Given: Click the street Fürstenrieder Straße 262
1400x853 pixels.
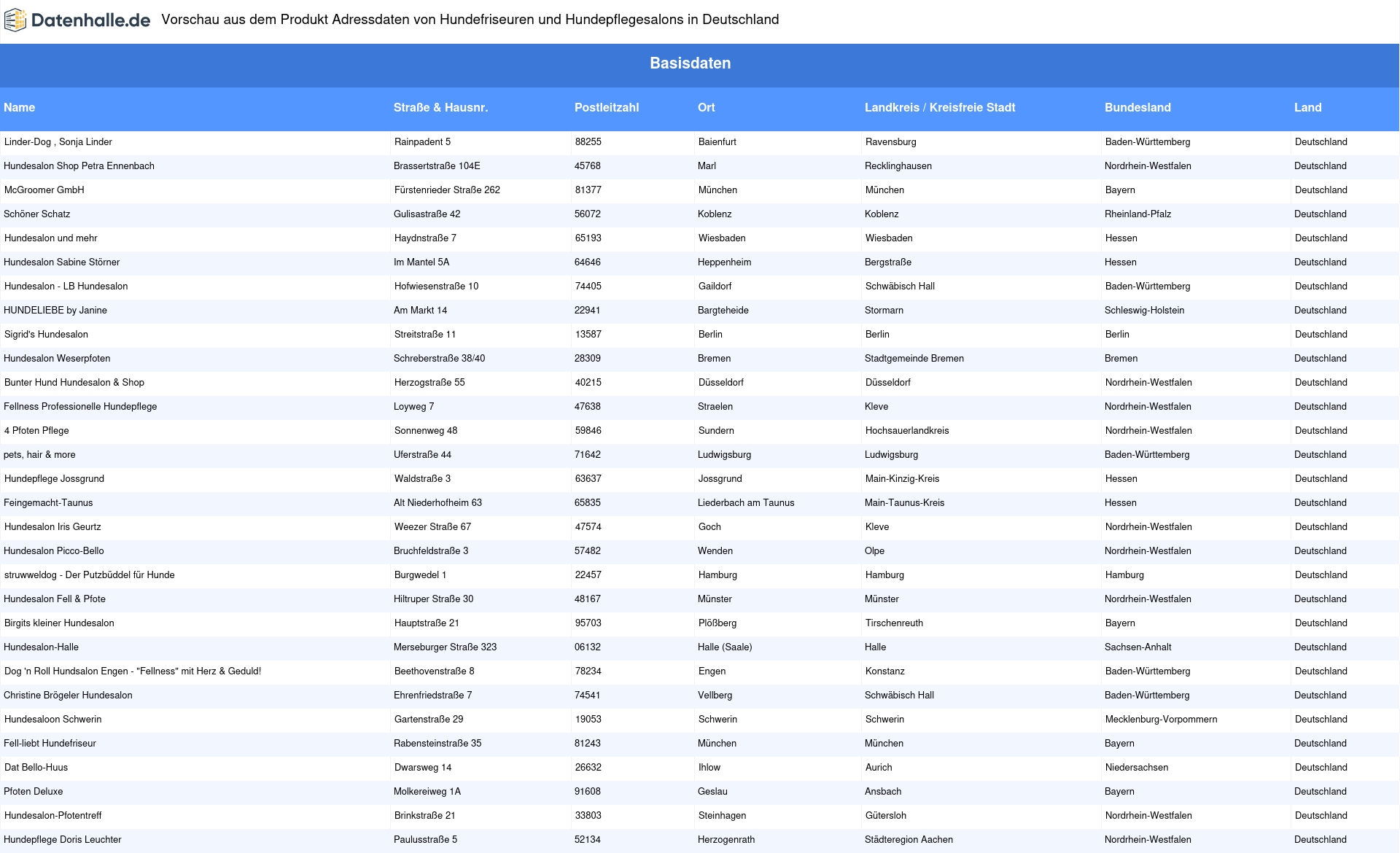Looking at the screenshot, I should click(448, 190).
